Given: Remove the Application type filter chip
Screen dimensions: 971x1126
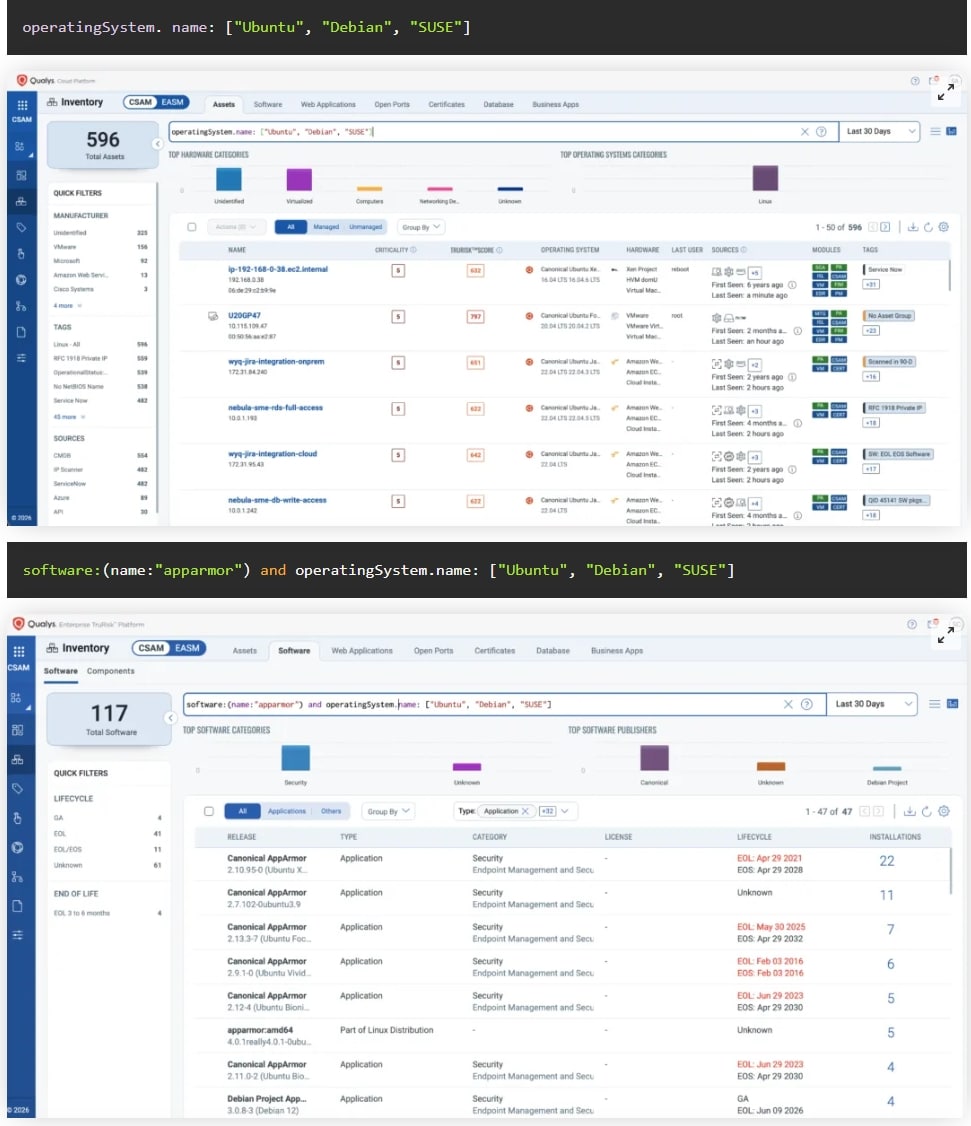Looking at the screenshot, I should [525, 811].
